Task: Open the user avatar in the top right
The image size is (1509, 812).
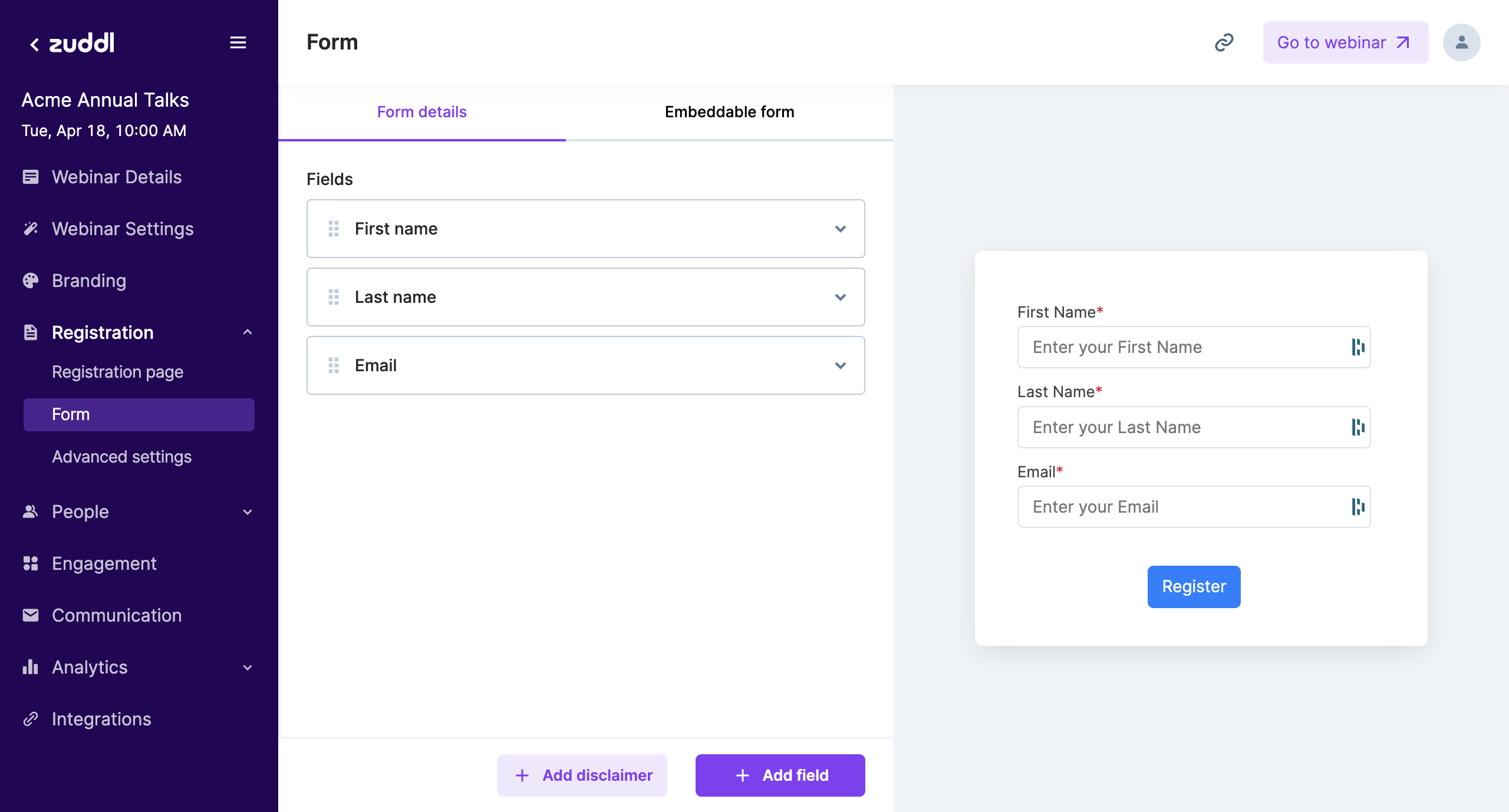Action: coord(1461,42)
